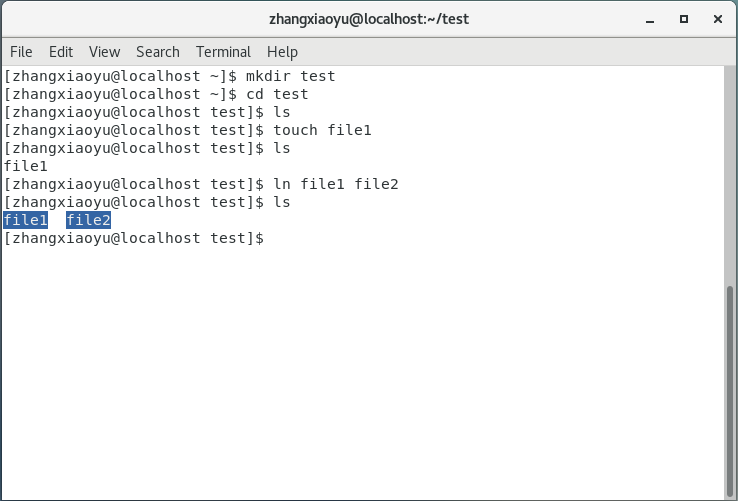Click the window title zhangxiaoyu@localhost:~/test

pyautogui.click(x=368, y=19)
